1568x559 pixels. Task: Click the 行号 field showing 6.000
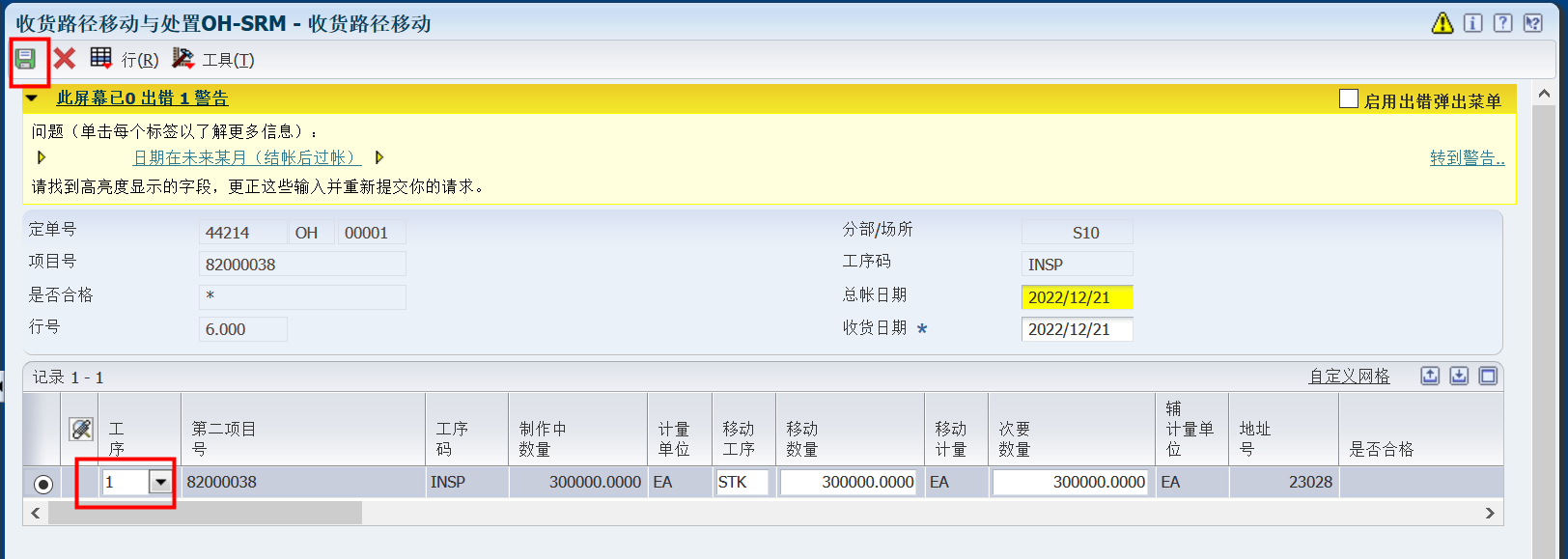tap(242, 329)
